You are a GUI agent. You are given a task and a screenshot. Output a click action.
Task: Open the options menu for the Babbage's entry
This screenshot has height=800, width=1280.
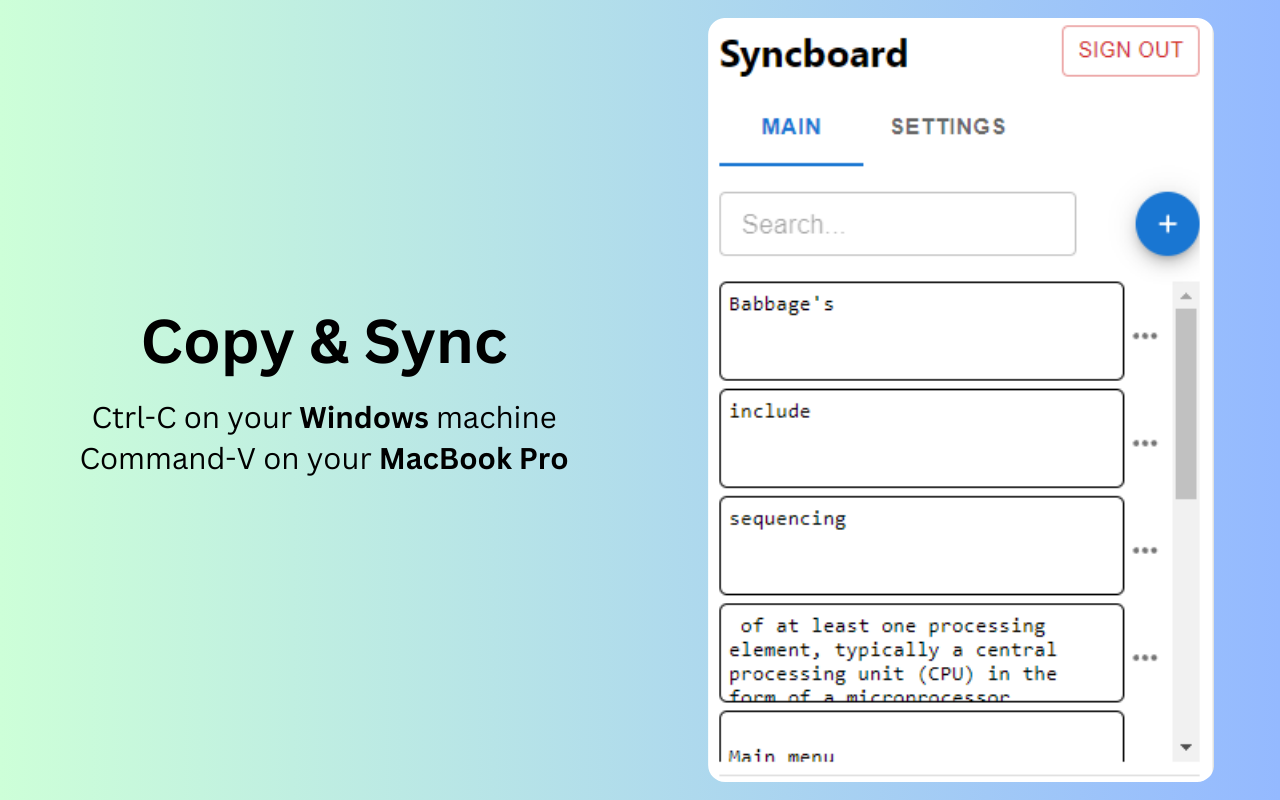pos(1145,337)
